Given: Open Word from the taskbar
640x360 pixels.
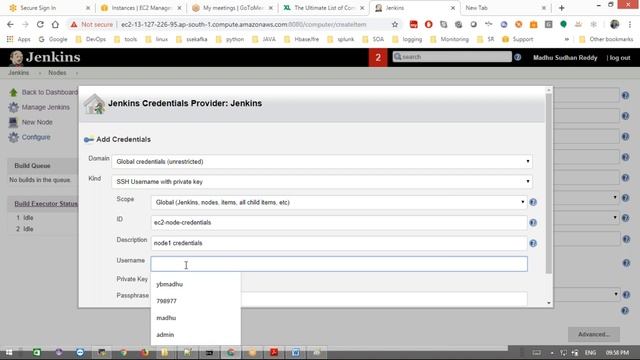Looking at the screenshot, I should (x=296, y=352).
